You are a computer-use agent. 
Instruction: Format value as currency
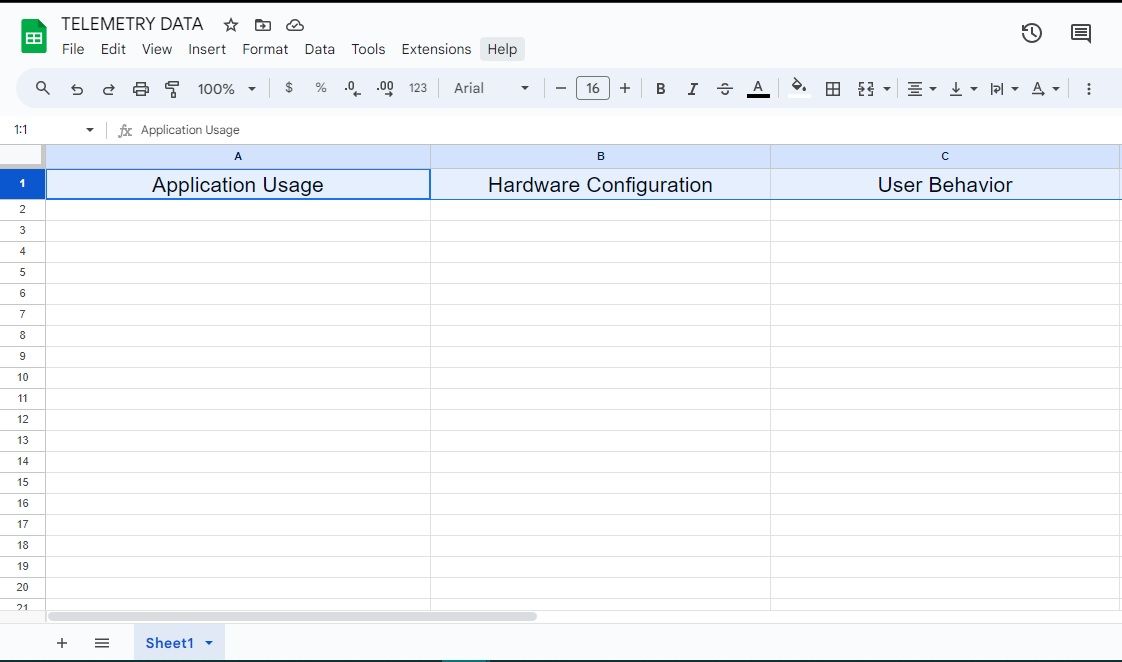click(x=289, y=88)
